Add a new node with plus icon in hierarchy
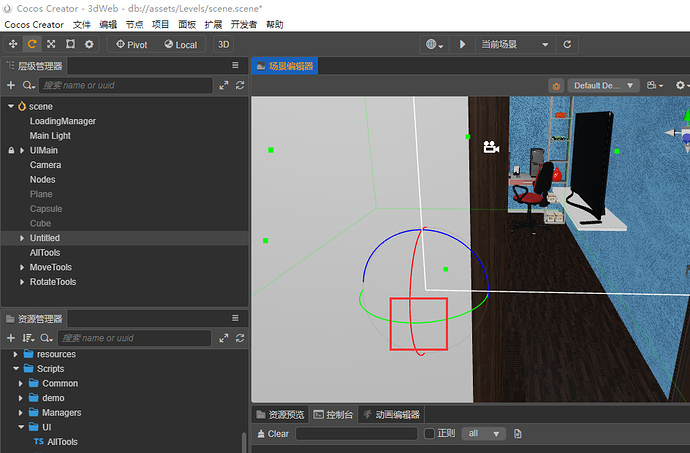This screenshot has width=690, height=453. tap(11, 85)
